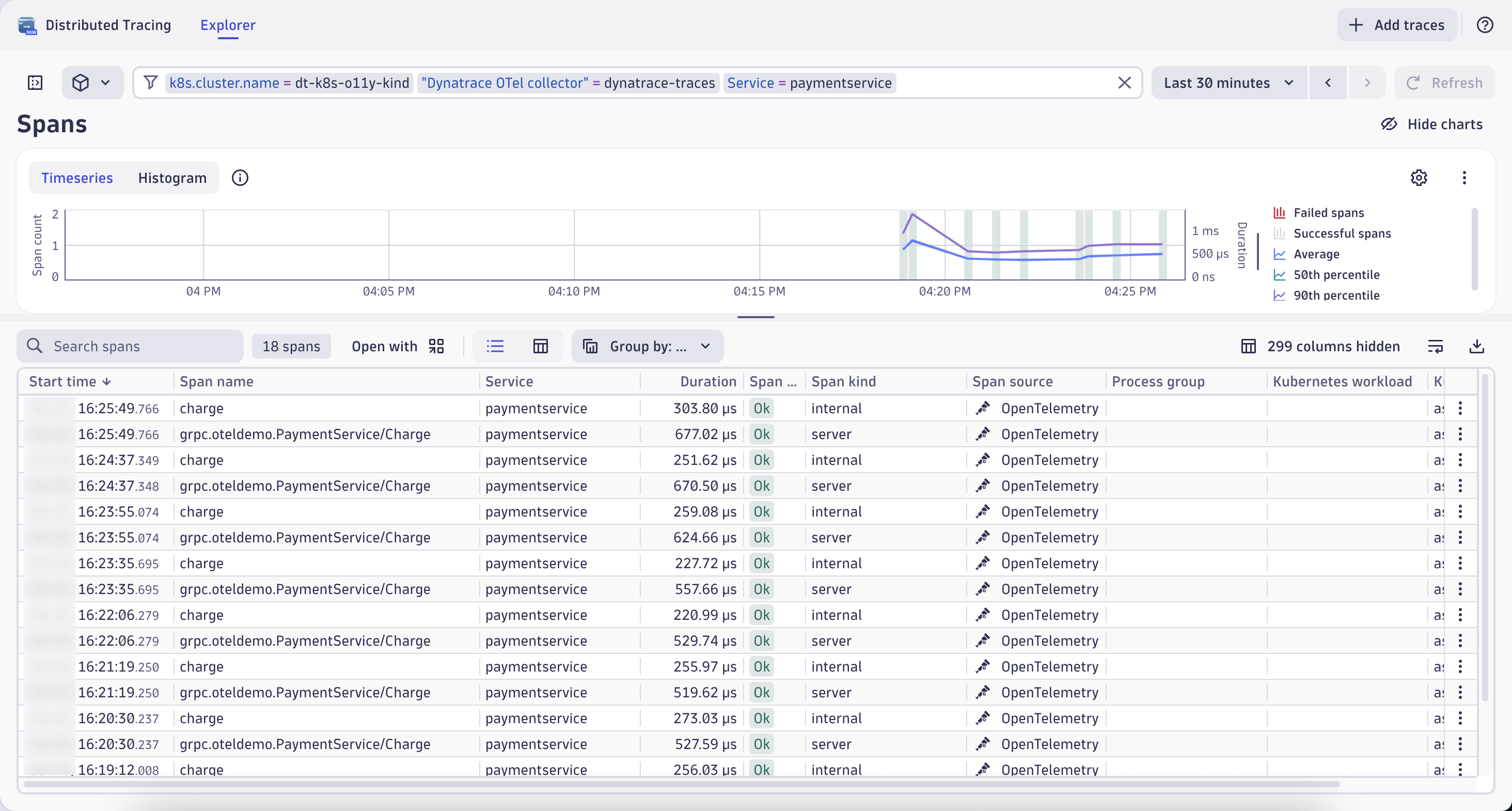Select the Explorer menu item

point(228,25)
